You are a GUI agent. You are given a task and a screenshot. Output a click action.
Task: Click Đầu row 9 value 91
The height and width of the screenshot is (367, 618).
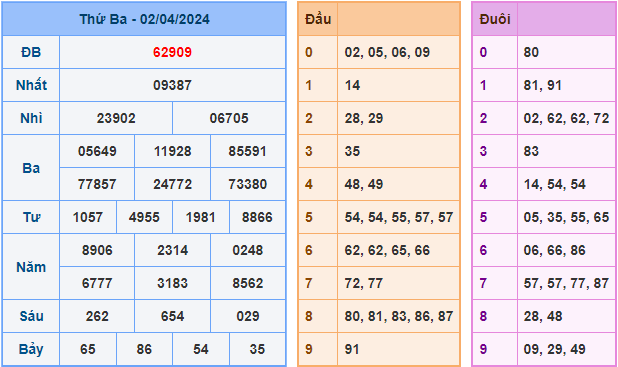point(352,349)
